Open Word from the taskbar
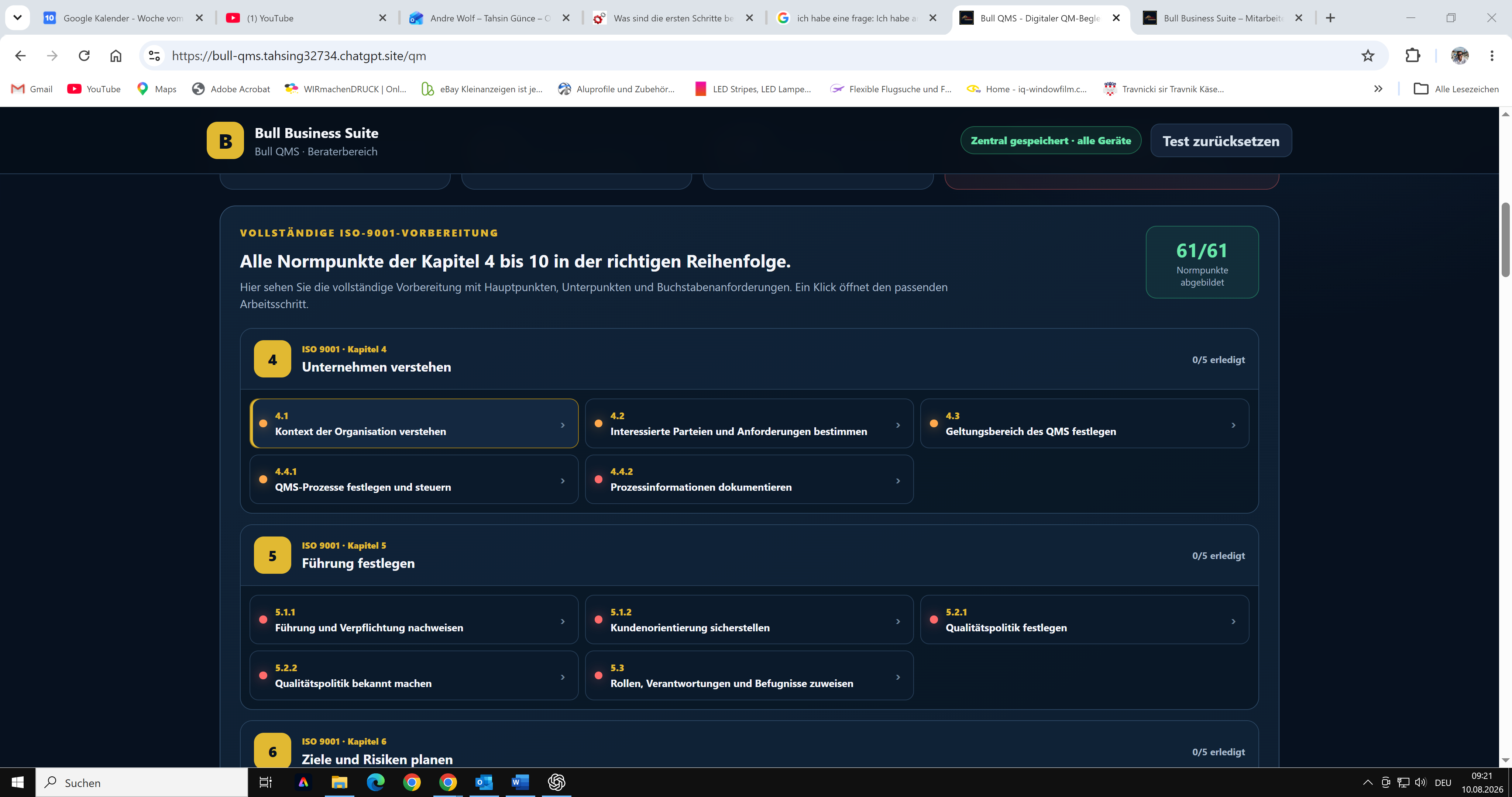Viewport: 1512px width, 797px height. [x=520, y=782]
